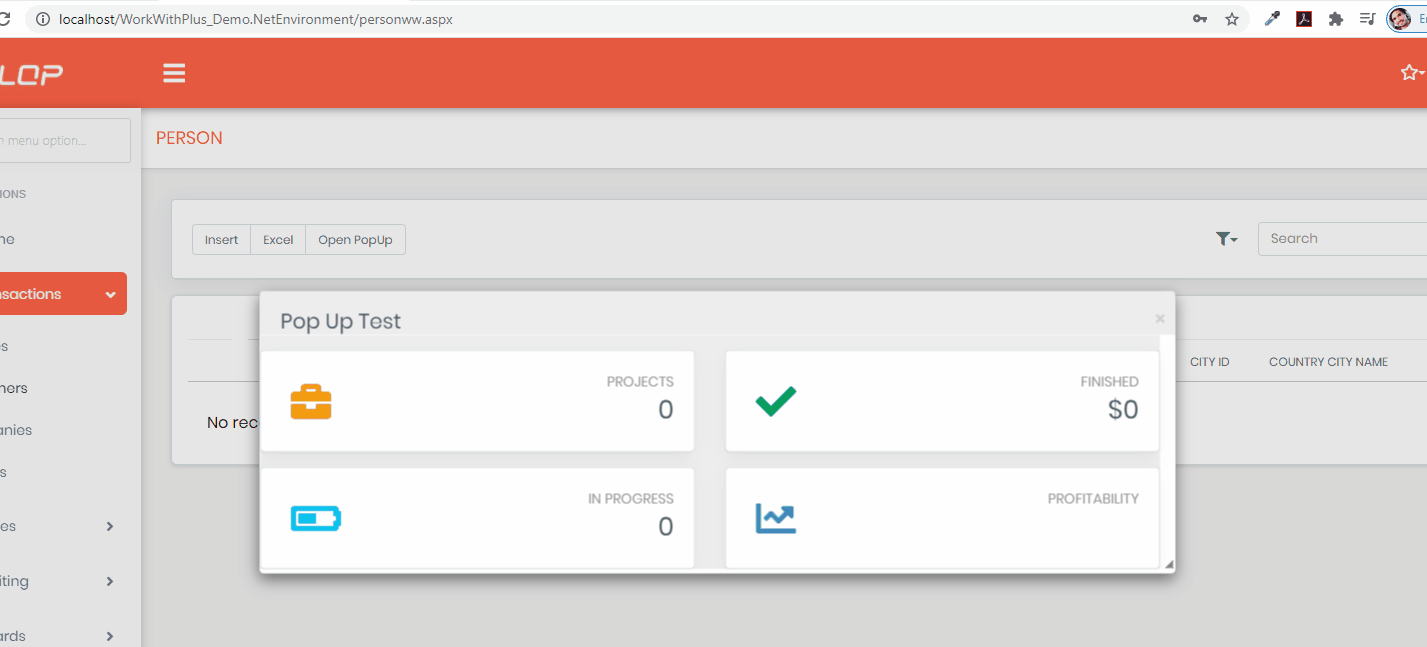Viewport: 1427px width, 647px height.
Task: Select the Profitability chart icon
Action: [775, 518]
